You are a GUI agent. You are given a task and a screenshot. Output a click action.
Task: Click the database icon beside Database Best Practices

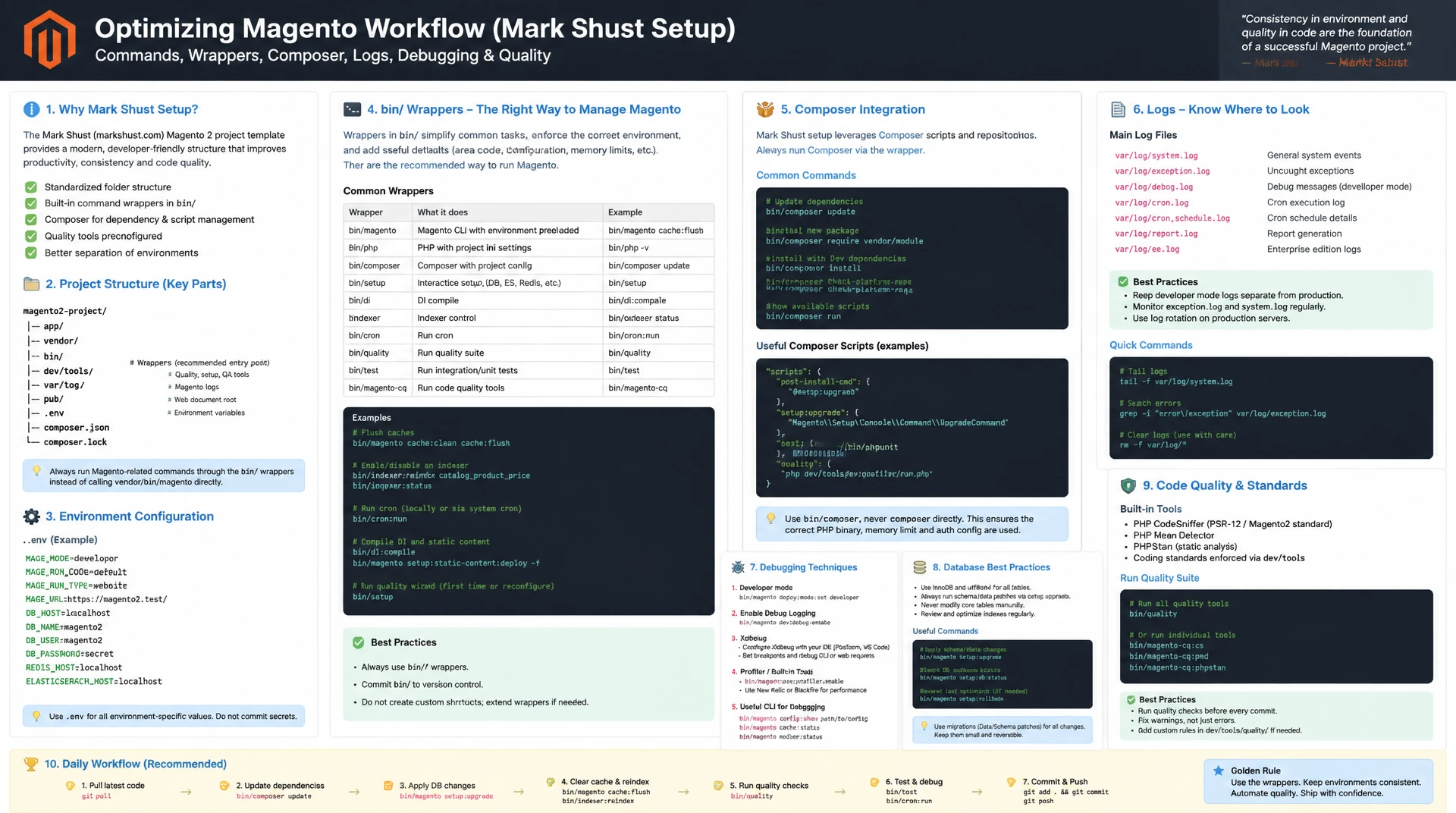[x=920, y=567]
